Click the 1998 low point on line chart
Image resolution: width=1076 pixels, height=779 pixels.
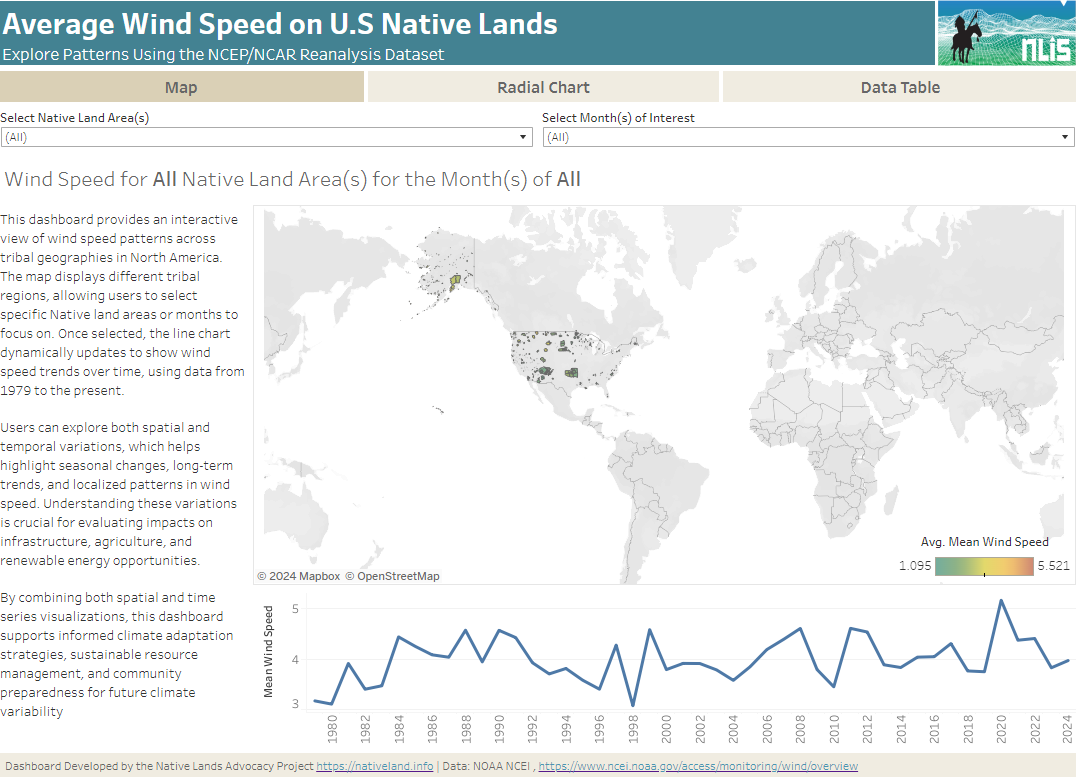pos(633,705)
